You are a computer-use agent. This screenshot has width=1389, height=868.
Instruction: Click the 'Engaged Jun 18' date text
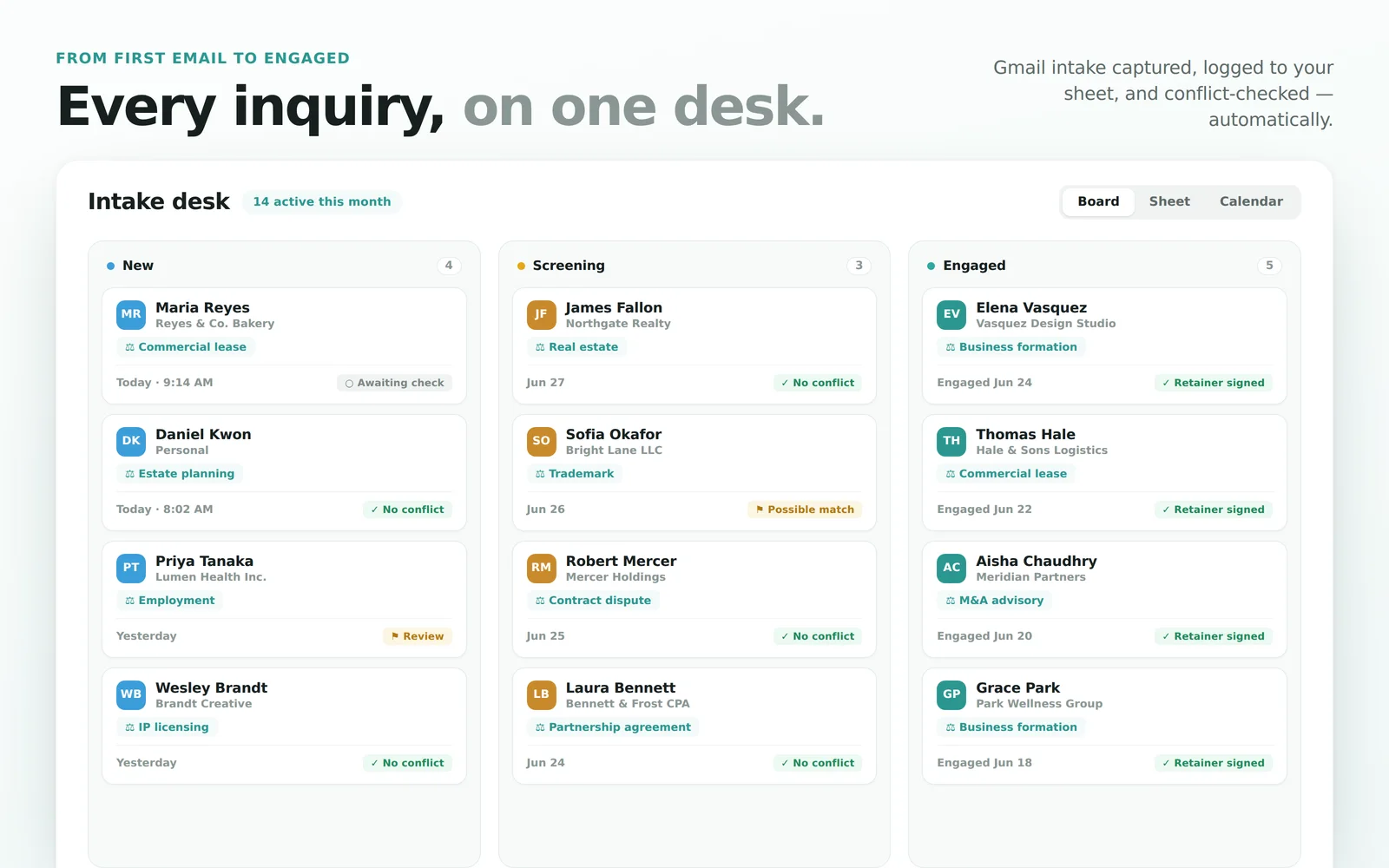(x=984, y=763)
